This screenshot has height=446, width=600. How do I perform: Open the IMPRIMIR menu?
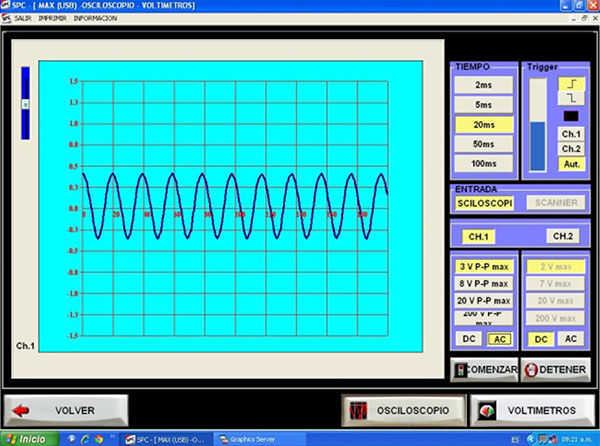point(52,18)
